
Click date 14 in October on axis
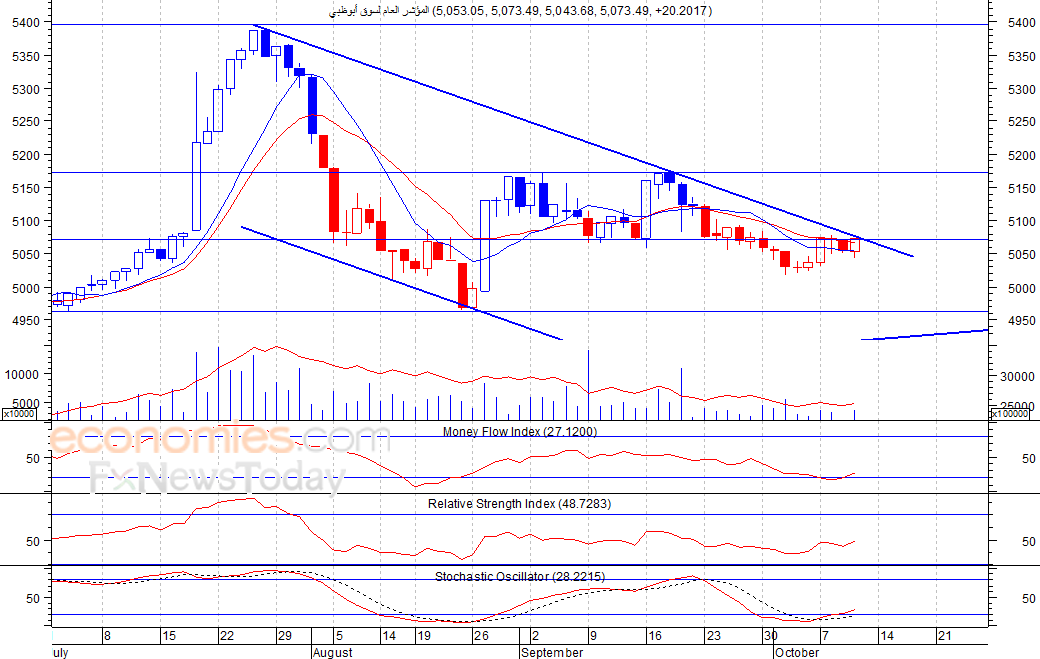point(887,636)
